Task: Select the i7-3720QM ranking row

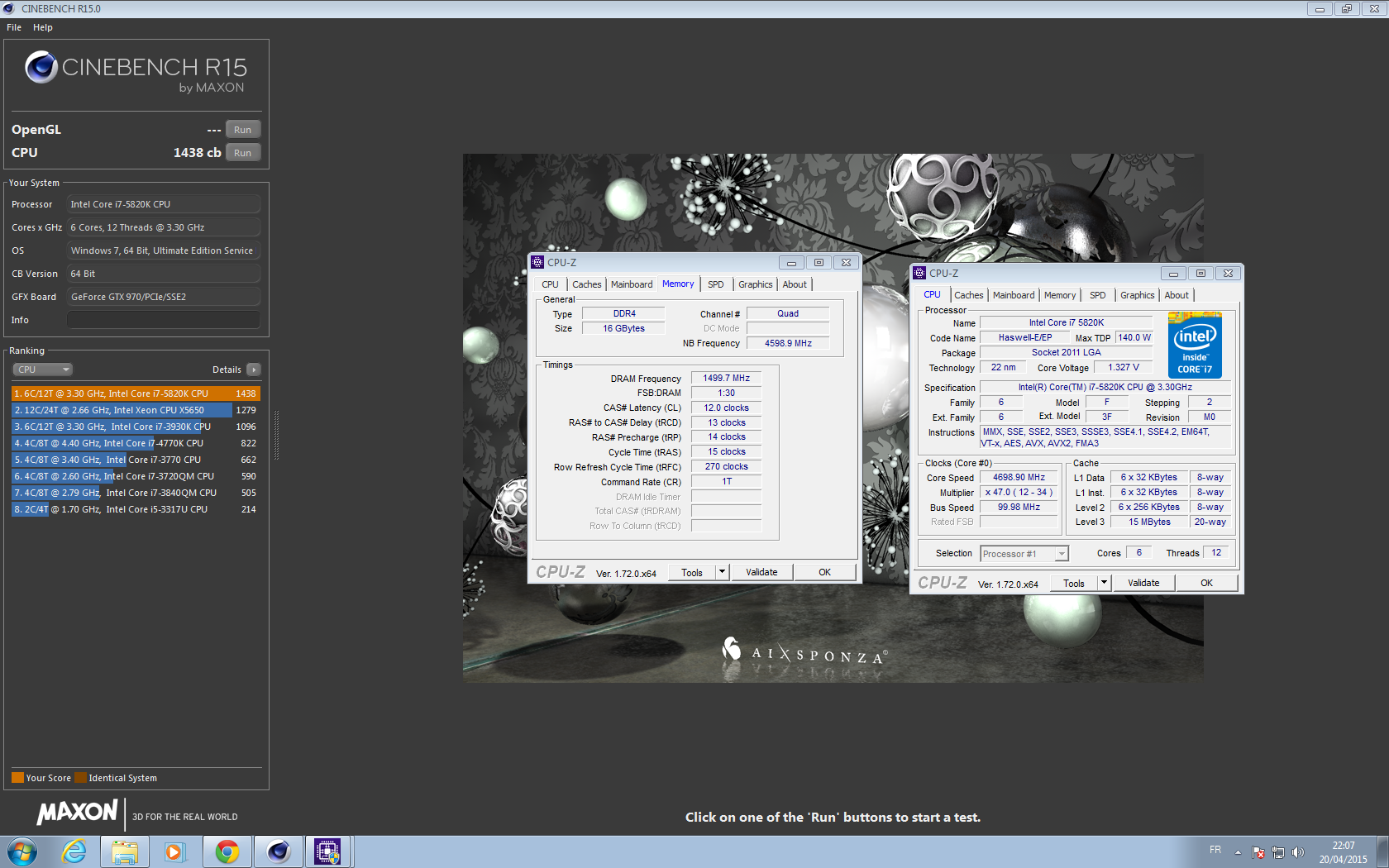Action: [x=136, y=476]
